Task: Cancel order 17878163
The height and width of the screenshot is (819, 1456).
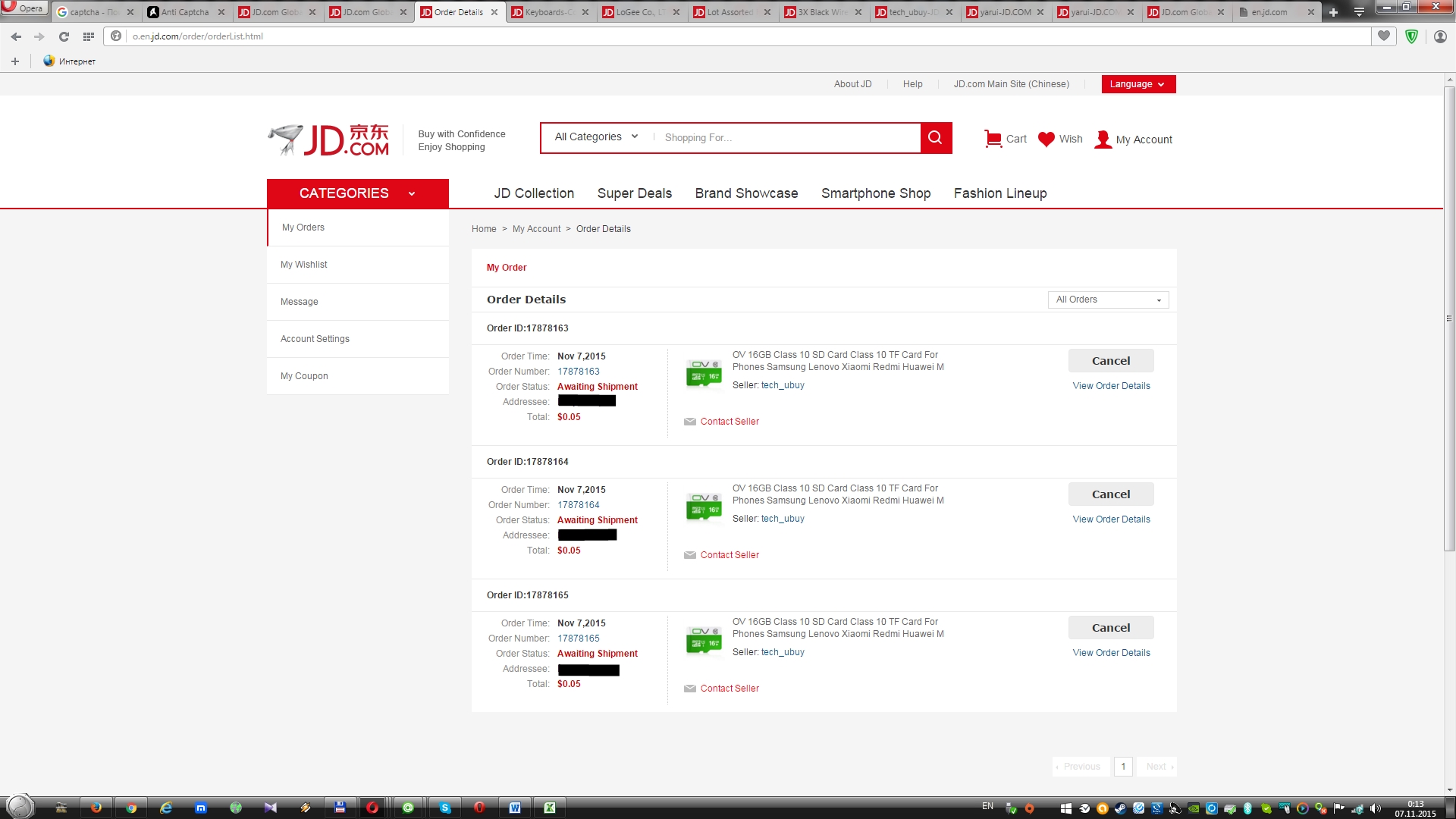Action: point(1111,361)
